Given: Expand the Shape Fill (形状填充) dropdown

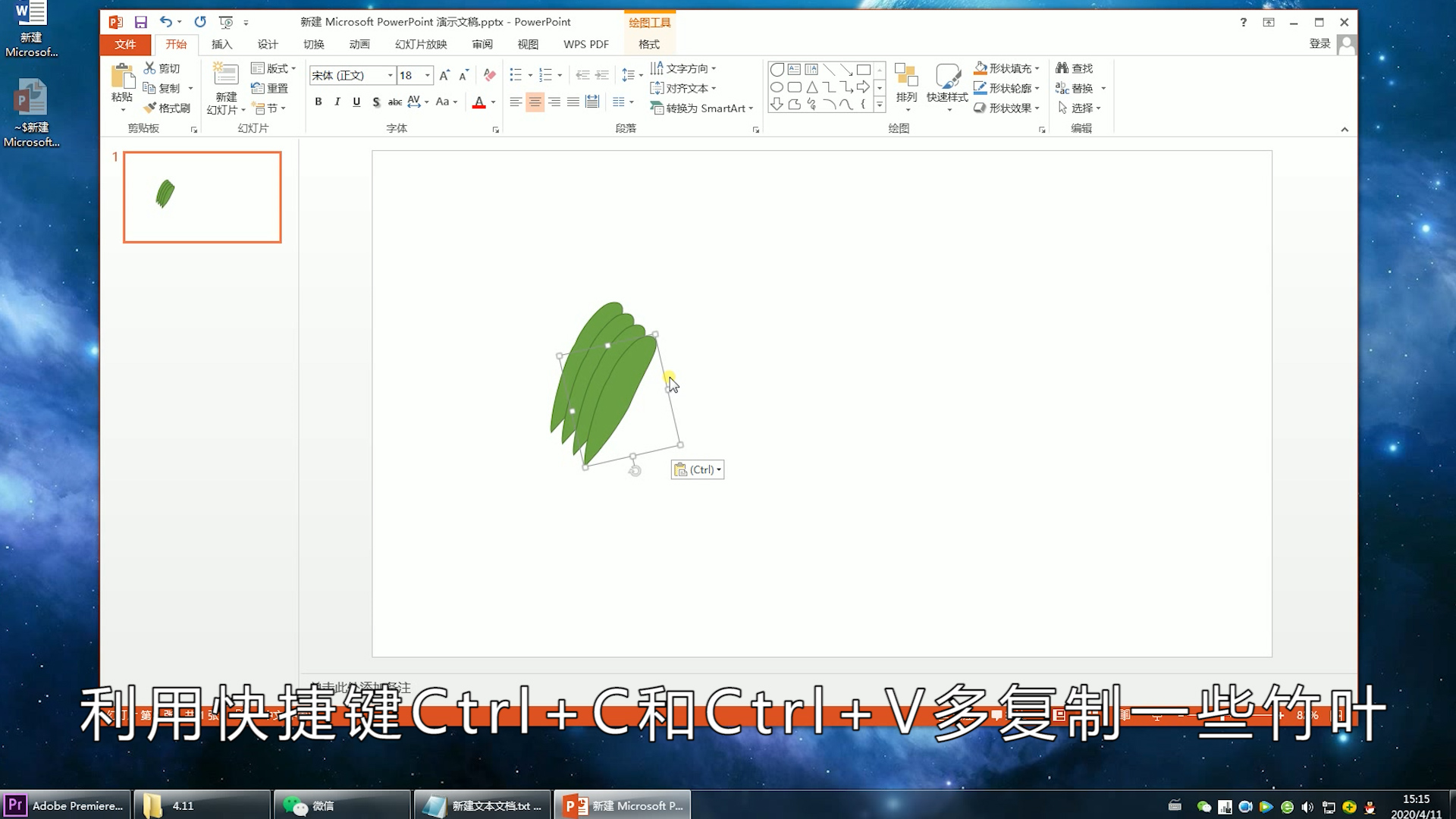Looking at the screenshot, I should point(1037,68).
